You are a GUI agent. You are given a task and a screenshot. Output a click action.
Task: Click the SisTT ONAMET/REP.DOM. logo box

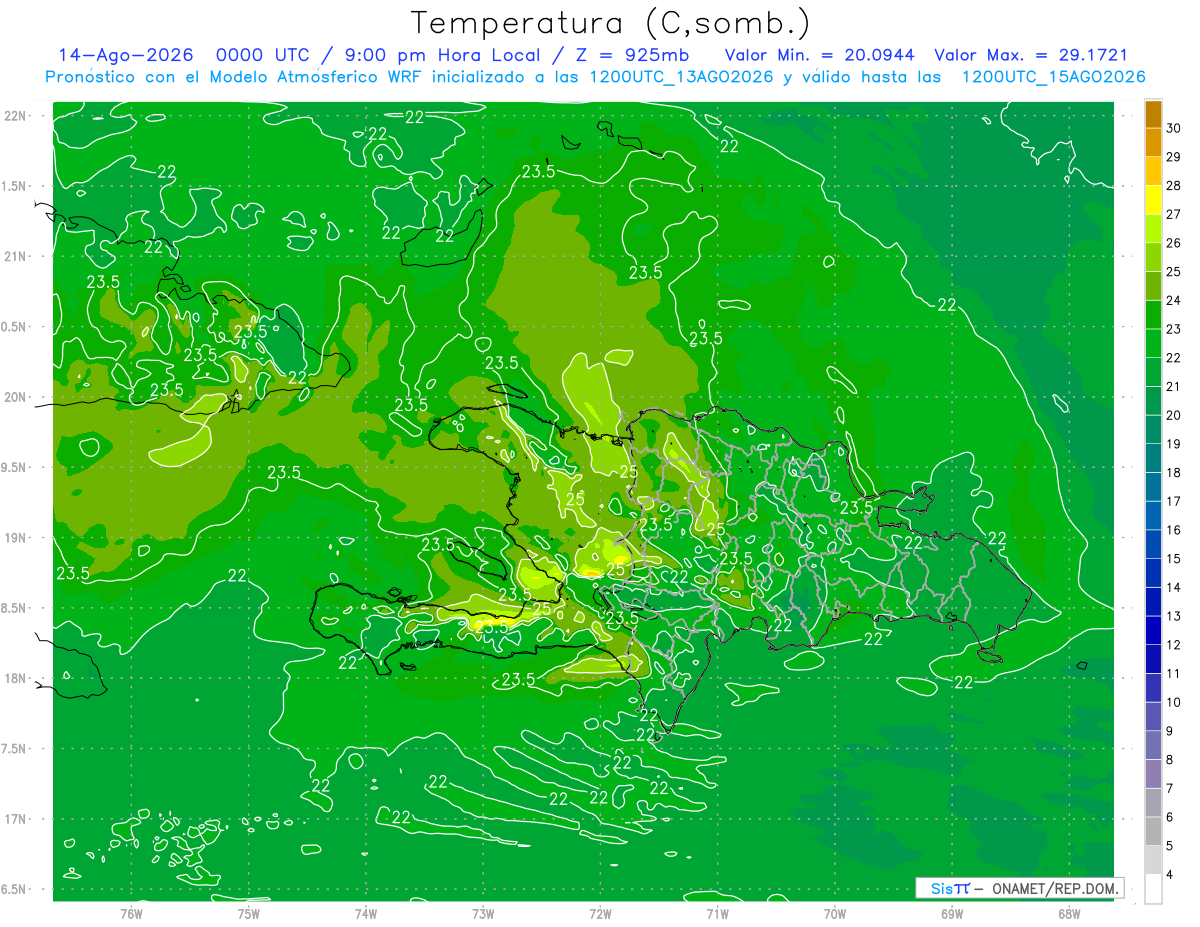pyautogui.click(x=1019, y=888)
